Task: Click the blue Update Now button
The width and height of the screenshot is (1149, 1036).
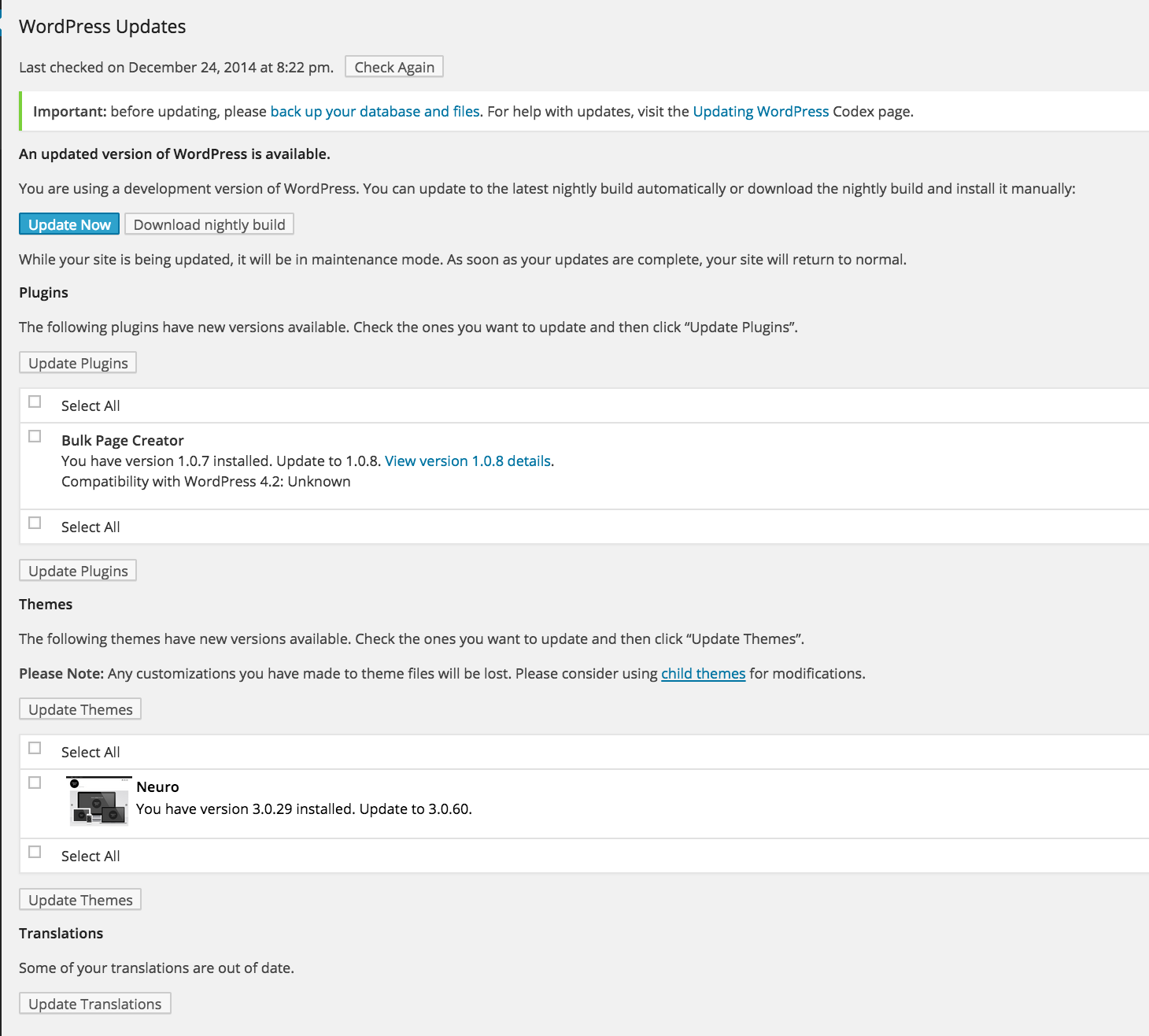Action: pyautogui.click(x=69, y=224)
